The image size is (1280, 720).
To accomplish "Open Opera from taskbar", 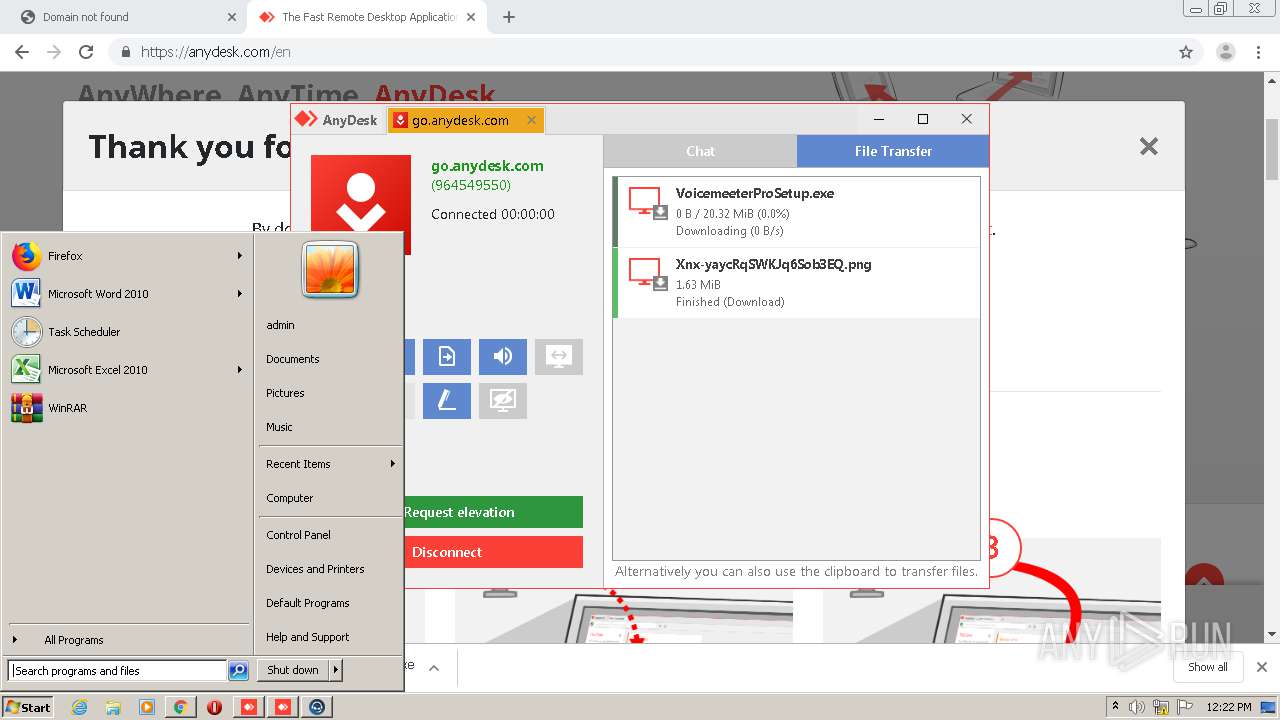I will (x=214, y=707).
